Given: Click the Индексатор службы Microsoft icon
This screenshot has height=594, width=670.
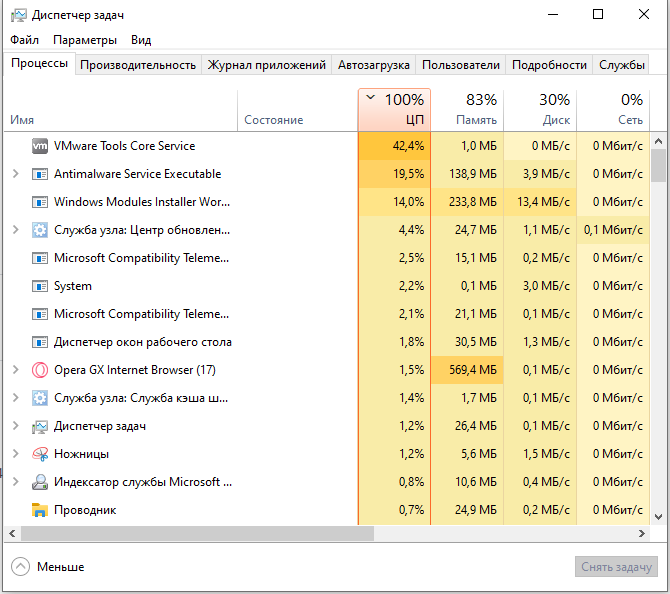Looking at the screenshot, I should pos(40,482).
